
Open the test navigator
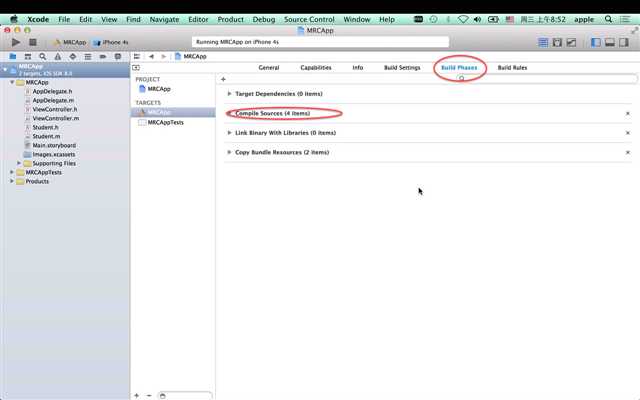coord(73,56)
